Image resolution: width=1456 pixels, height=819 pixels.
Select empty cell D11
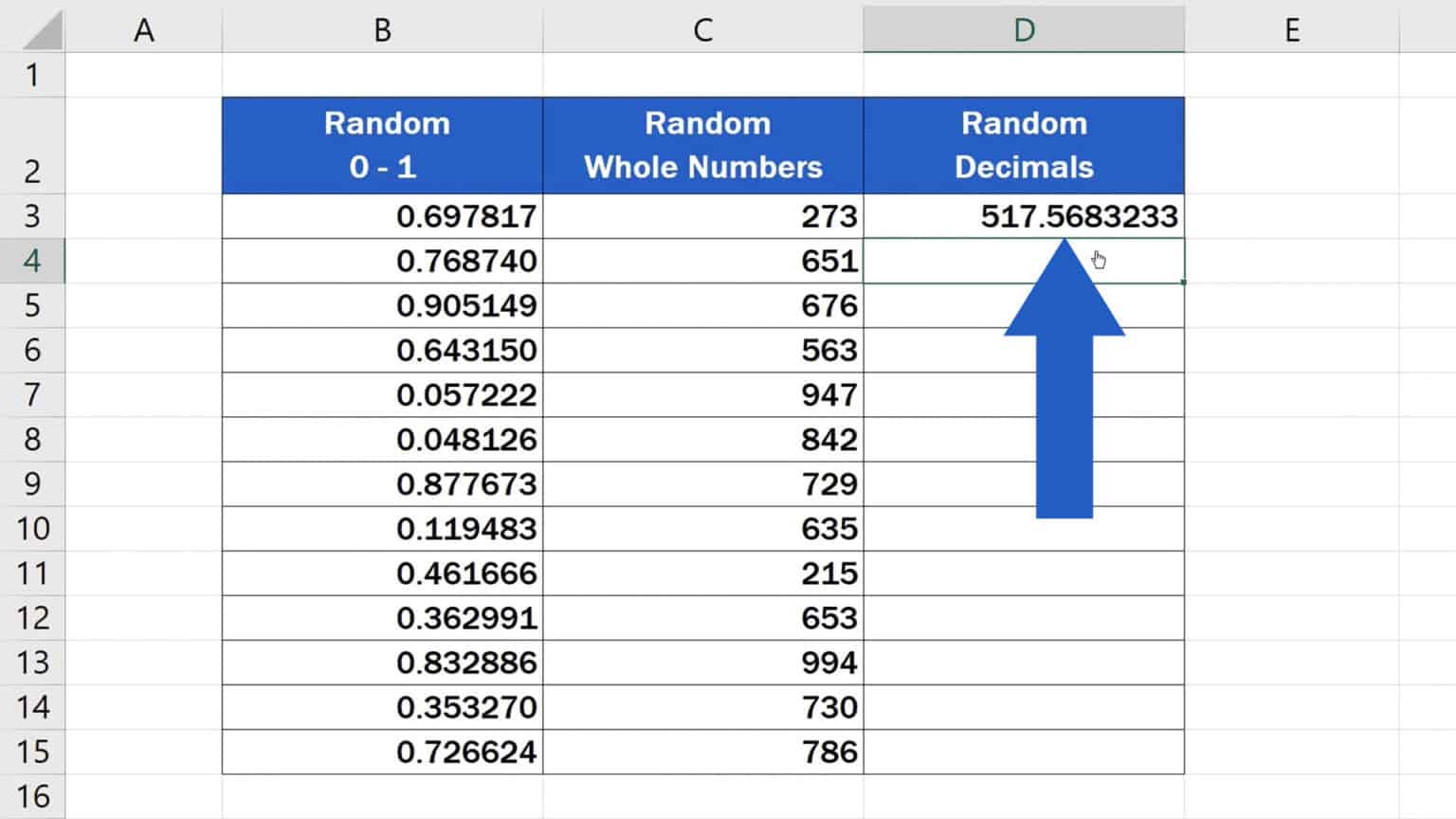point(1024,573)
